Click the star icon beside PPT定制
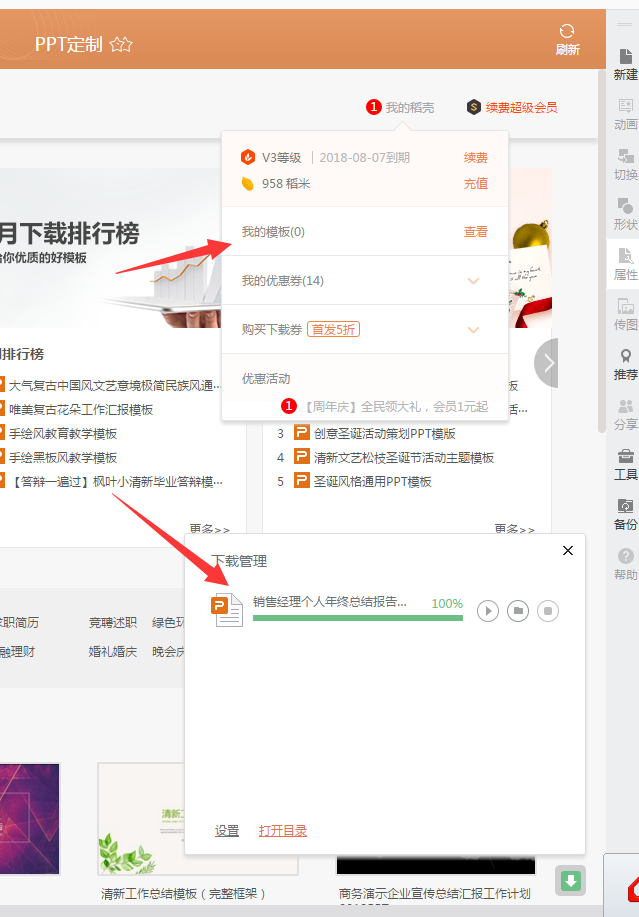 (121, 44)
